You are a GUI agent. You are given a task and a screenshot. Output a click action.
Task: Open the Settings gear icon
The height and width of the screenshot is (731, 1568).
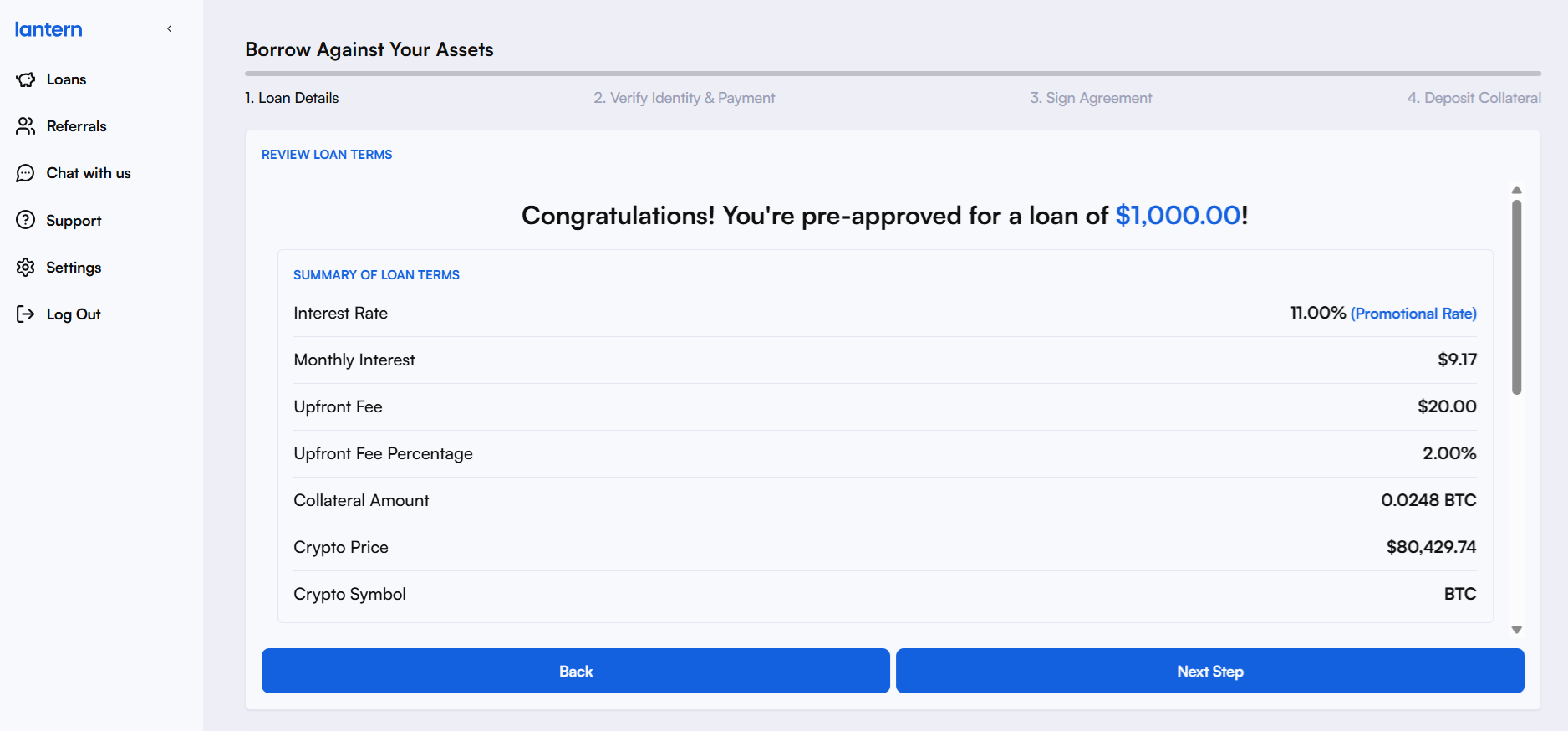tap(26, 267)
